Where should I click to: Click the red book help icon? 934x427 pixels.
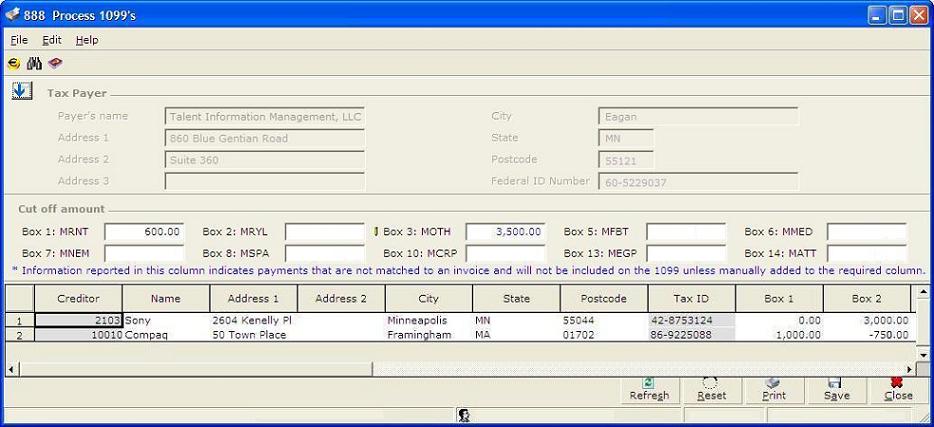[55, 63]
